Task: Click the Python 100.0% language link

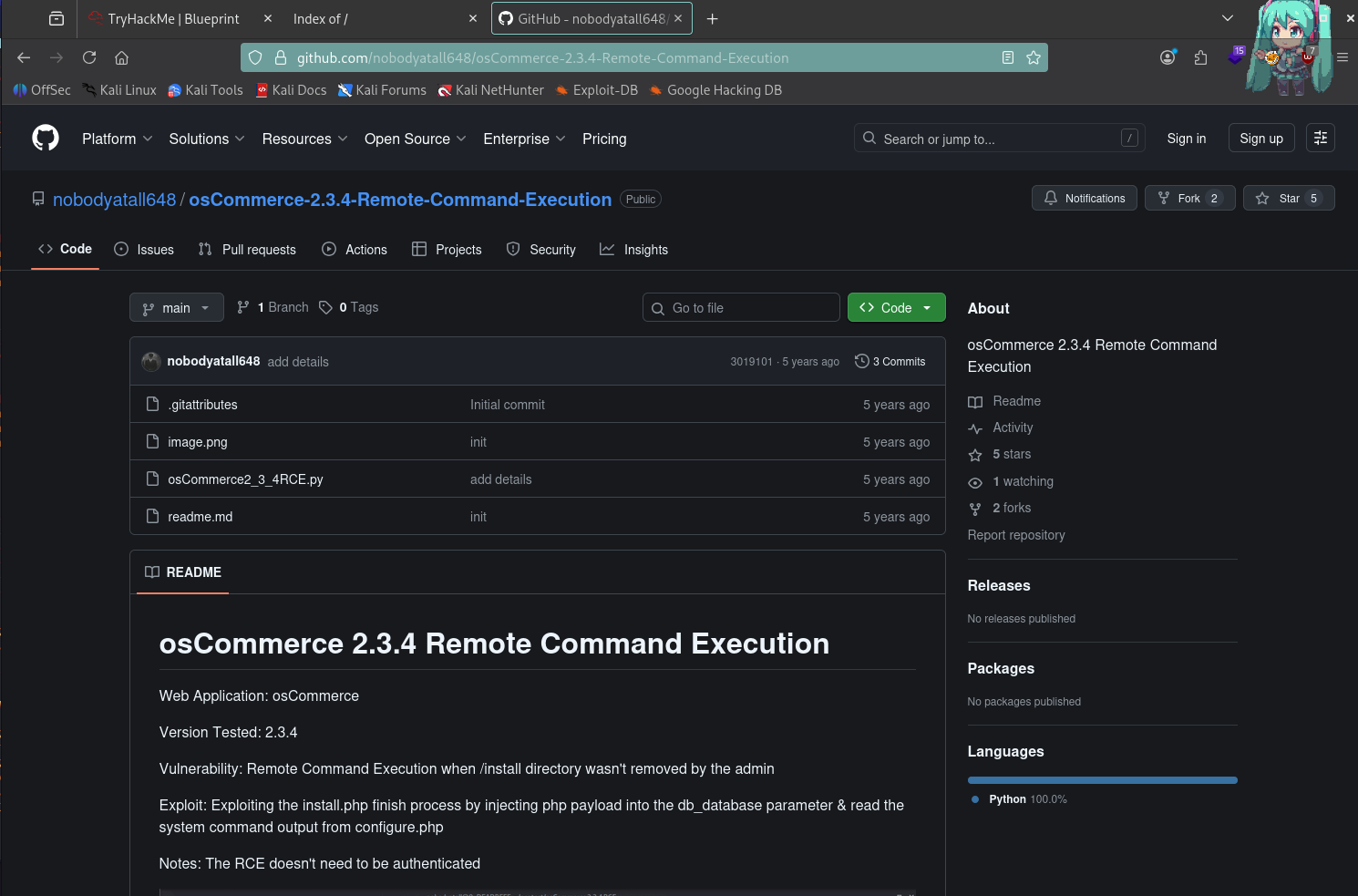Action: pyautogui.click(x=1019, y=798)
